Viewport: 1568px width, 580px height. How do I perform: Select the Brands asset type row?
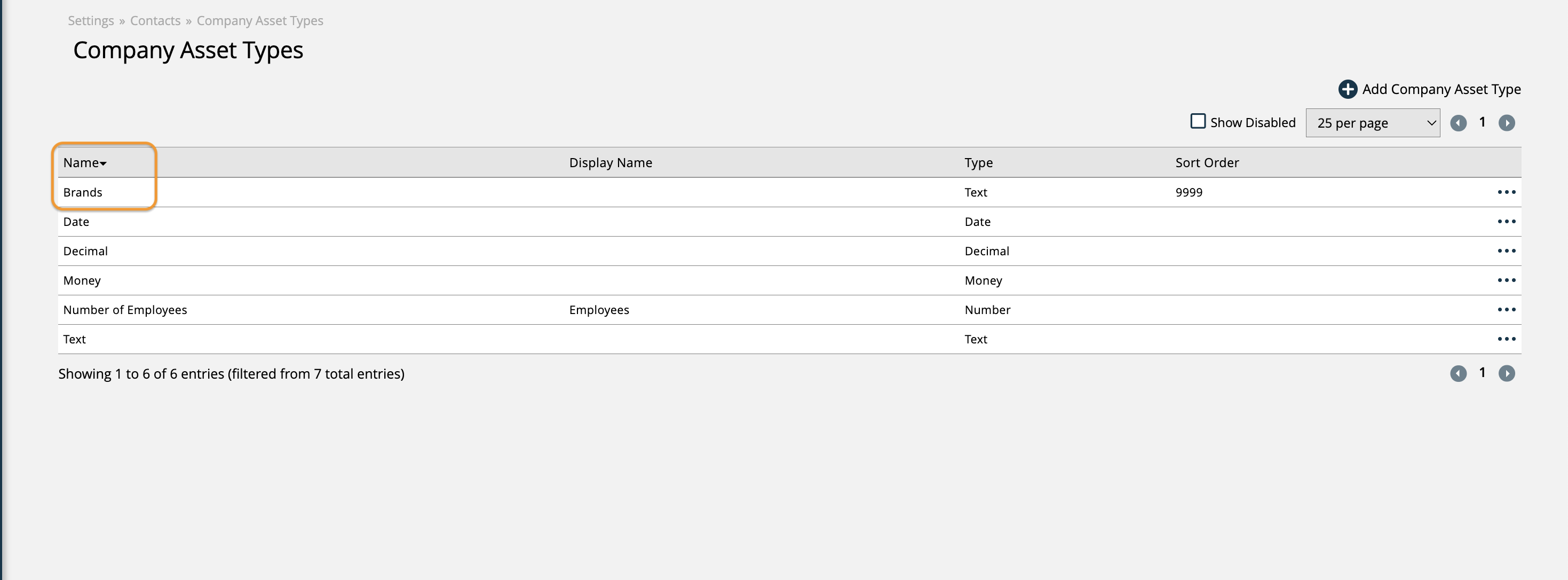coord(83,192)
